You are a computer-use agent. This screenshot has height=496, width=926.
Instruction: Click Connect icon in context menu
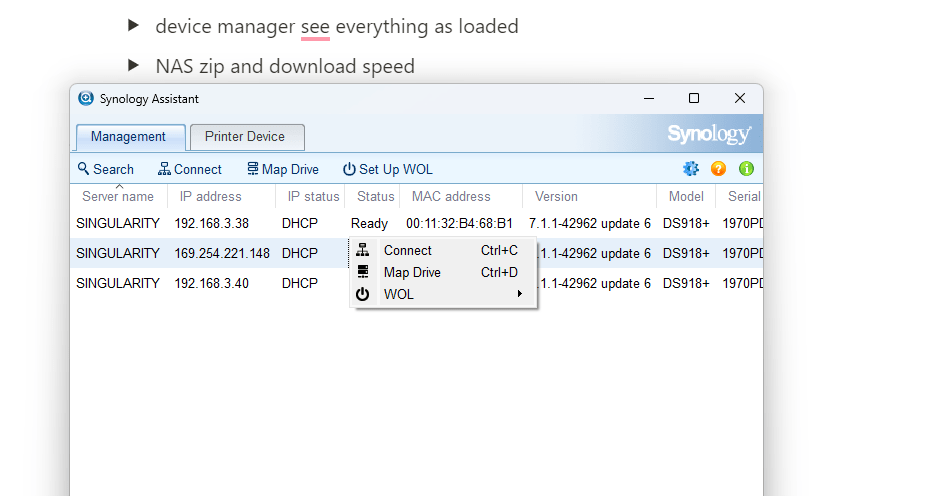point(363,250)
